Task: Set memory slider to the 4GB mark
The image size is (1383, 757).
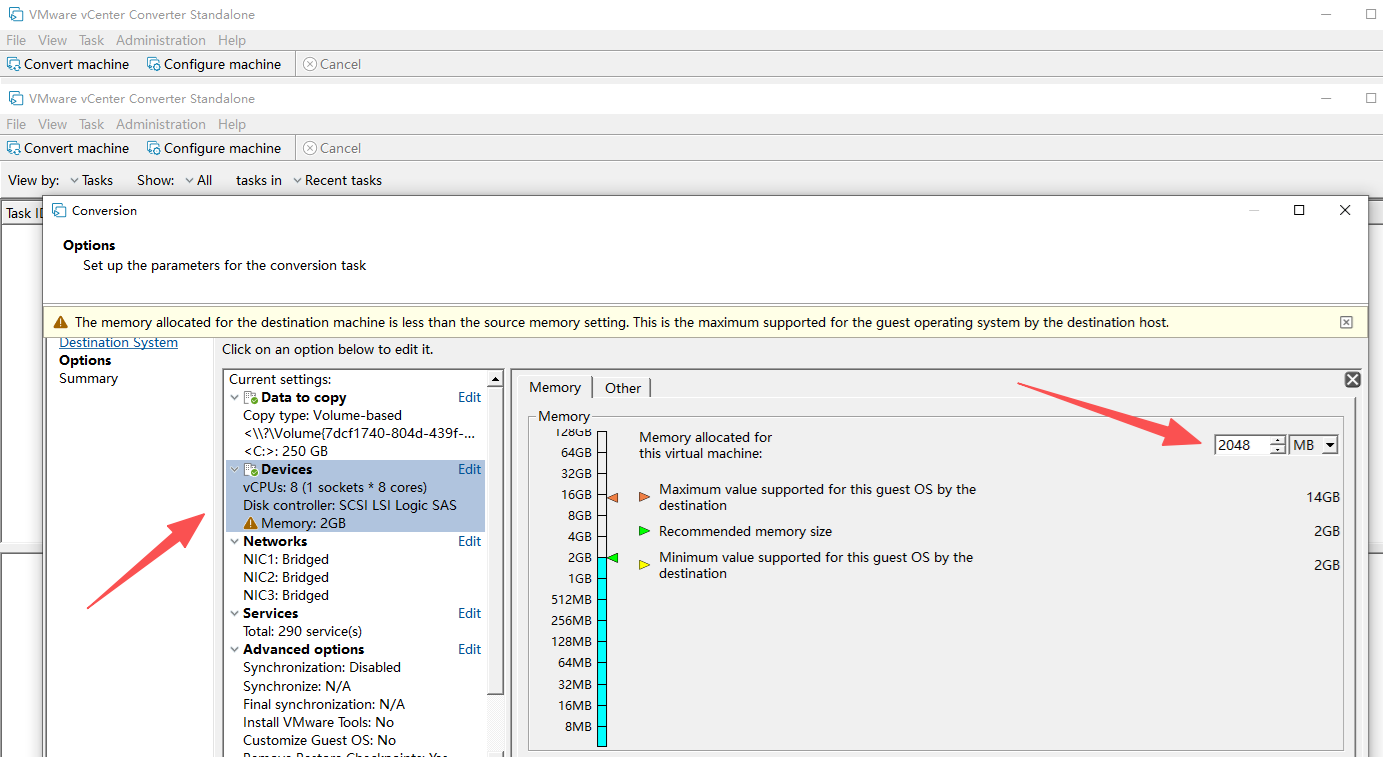Action: 602,537
